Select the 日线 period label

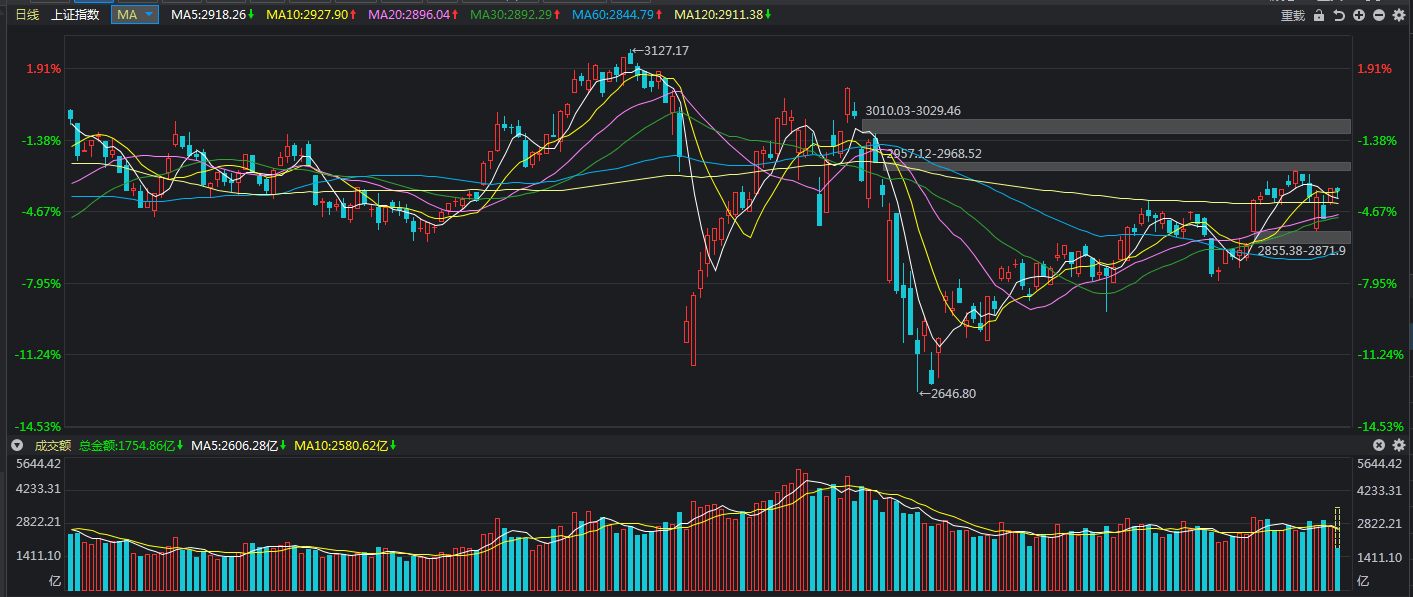click(x=27, y=15)
